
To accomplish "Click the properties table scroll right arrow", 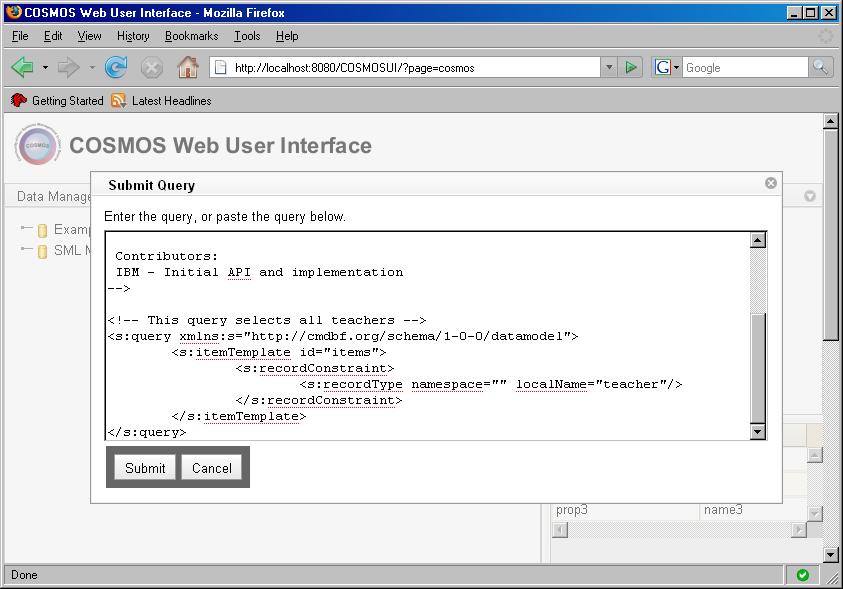I will tap(799, 530).
